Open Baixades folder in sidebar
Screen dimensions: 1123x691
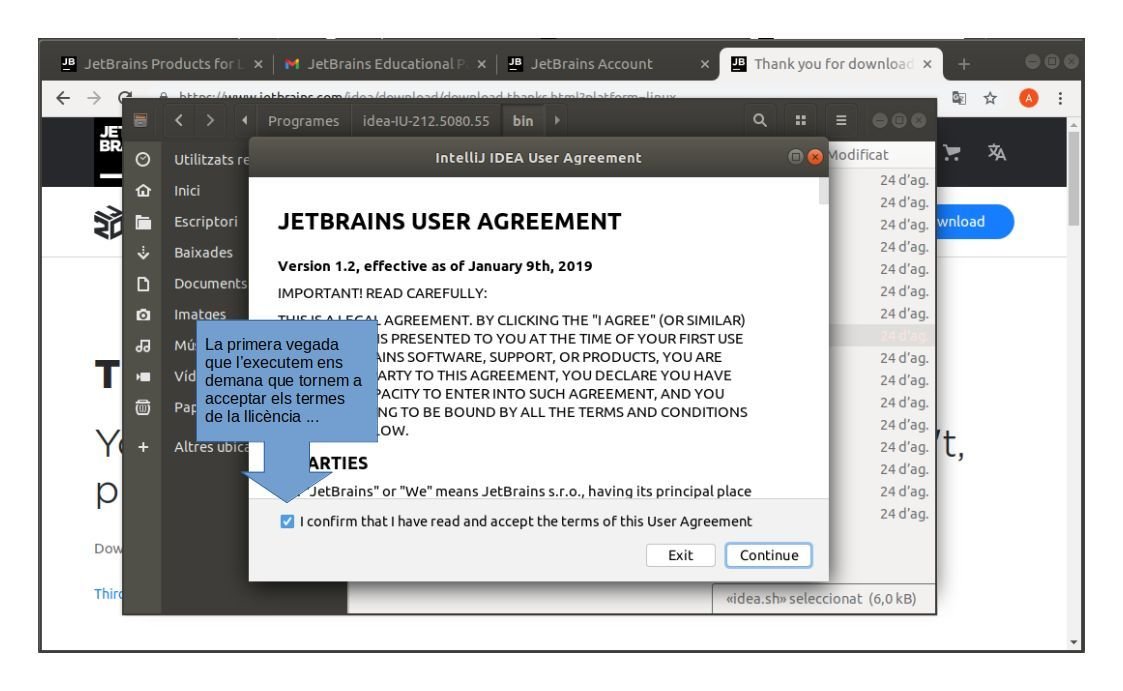pyautogui.click(x=203, y=252)
